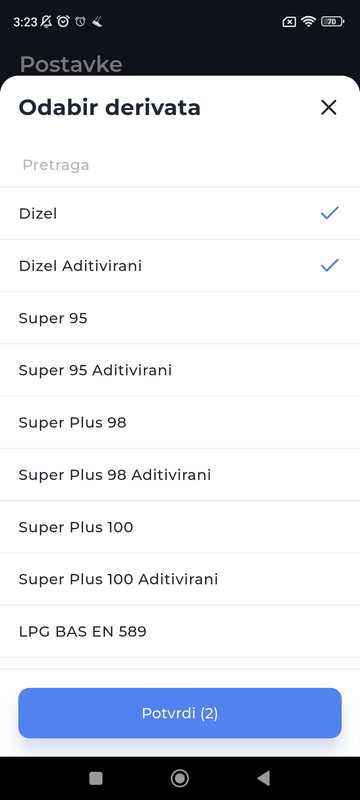Open recent apps with square icon
The image size is (360, 800).
[x=96, y=778]
